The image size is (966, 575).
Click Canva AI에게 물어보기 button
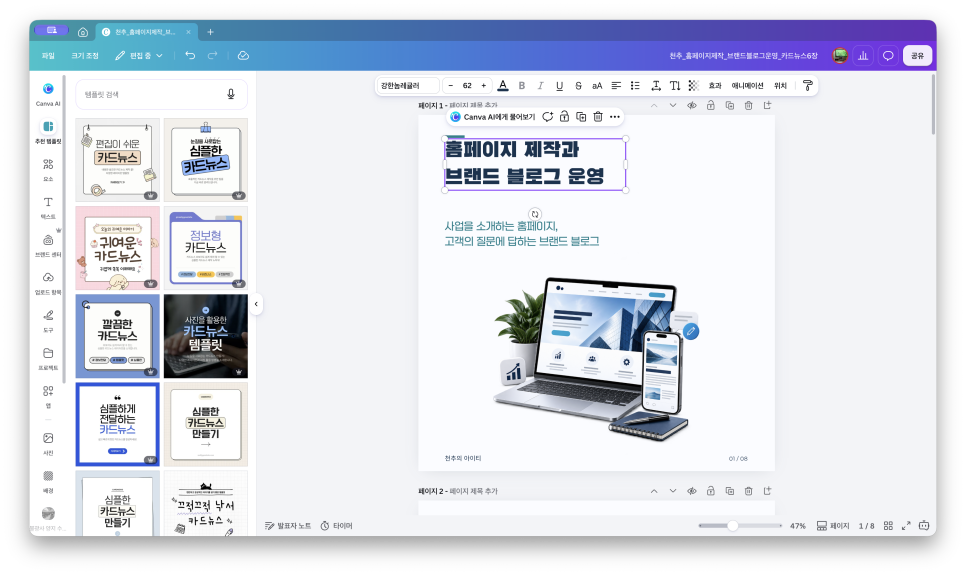492,116
